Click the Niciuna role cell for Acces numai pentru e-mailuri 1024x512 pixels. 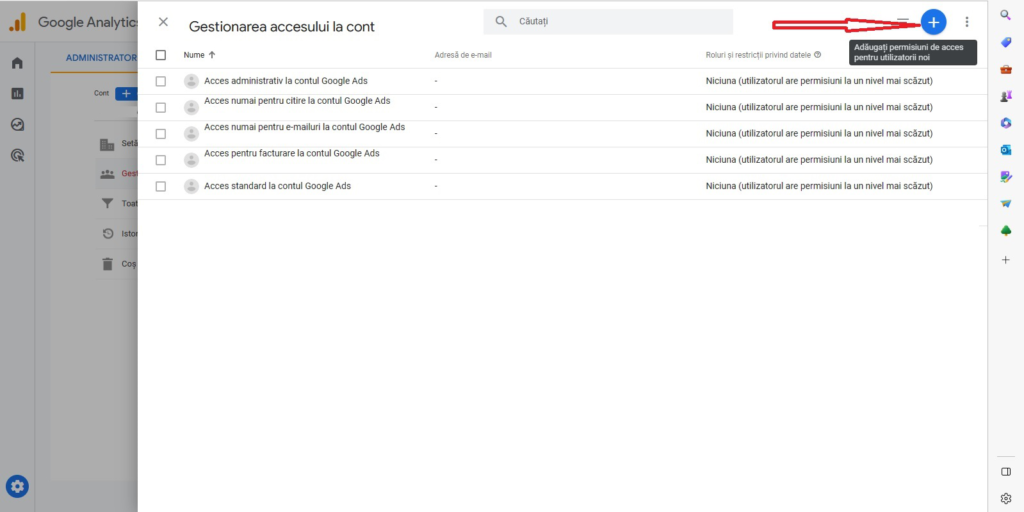coord(819,133)
